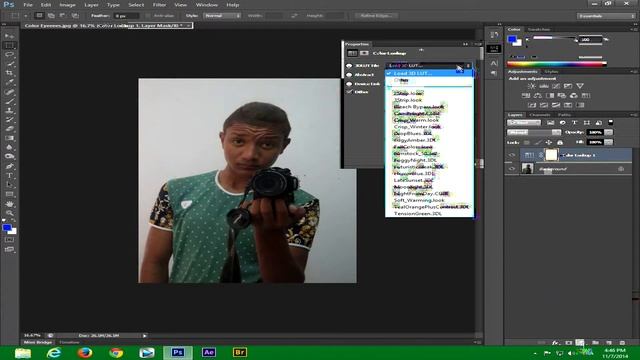Image resolution: width=640 pixels, height=360 pixels.
Task: Open the Opacity slider dropdown arrow
Action: point(609,132)
